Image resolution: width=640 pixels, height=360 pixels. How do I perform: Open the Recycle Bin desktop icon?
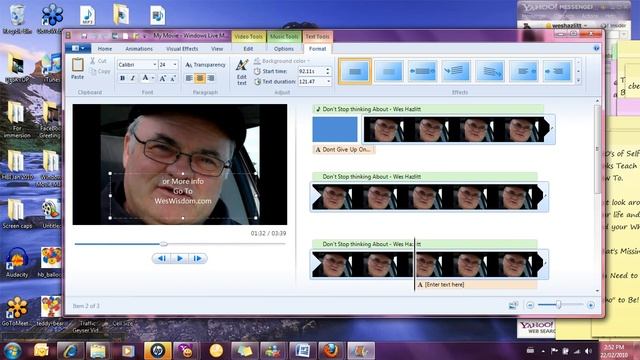point(17,19)
